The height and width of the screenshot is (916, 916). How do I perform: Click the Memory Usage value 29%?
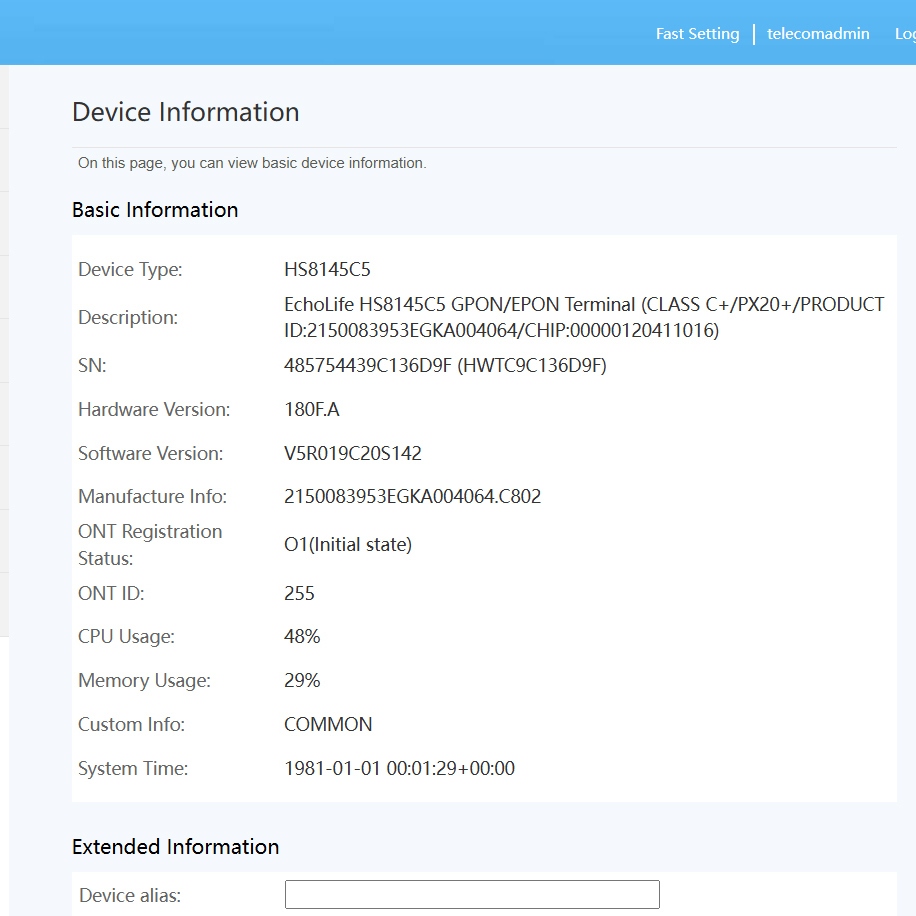pyautogui.click(x=302, y=681)
